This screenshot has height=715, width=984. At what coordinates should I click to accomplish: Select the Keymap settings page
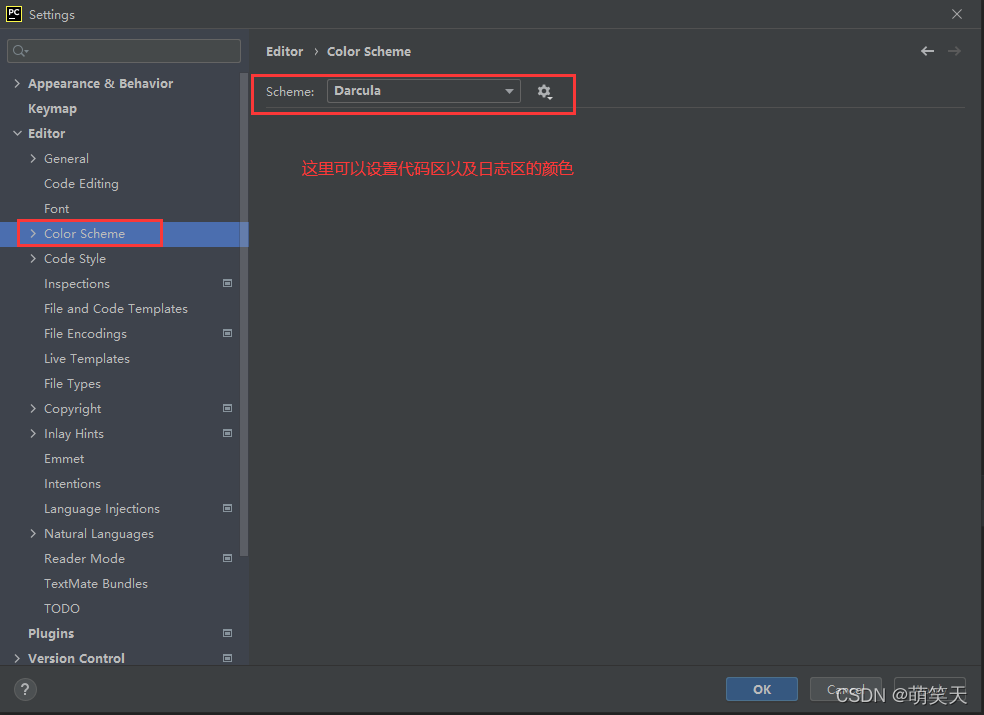tap(52, 109)
